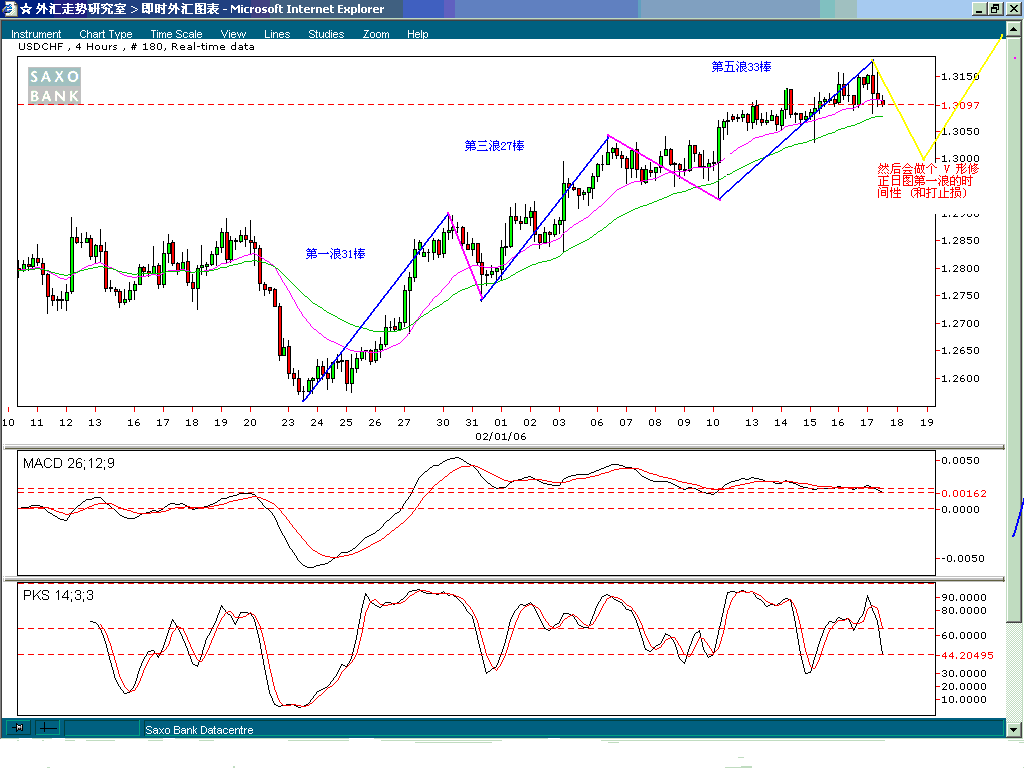The height and width of the screenshot is (768, 1024).
Task: Click the 0.00162 MACD value label
Action: point(963,493)
